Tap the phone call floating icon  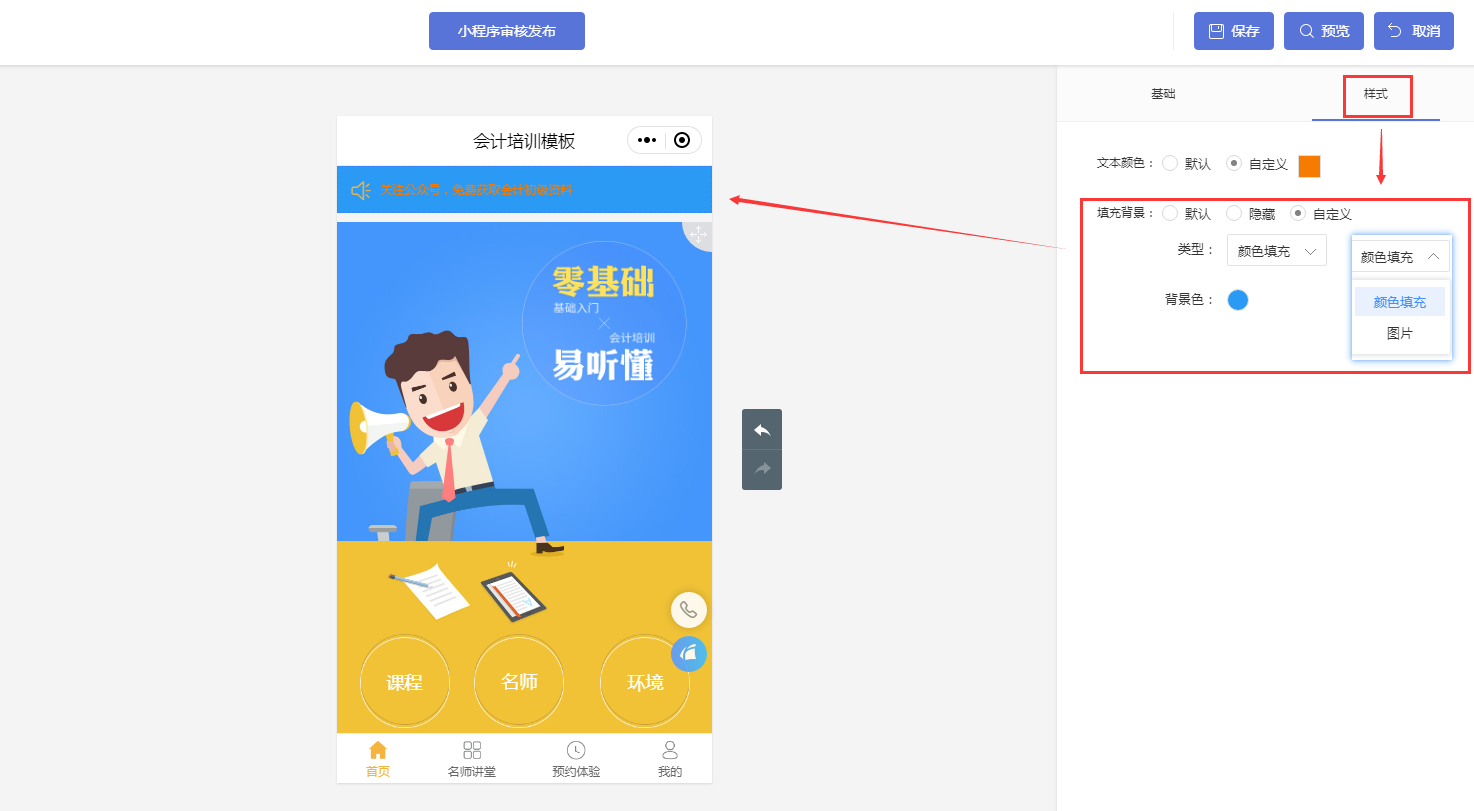(x=688, y=610)
